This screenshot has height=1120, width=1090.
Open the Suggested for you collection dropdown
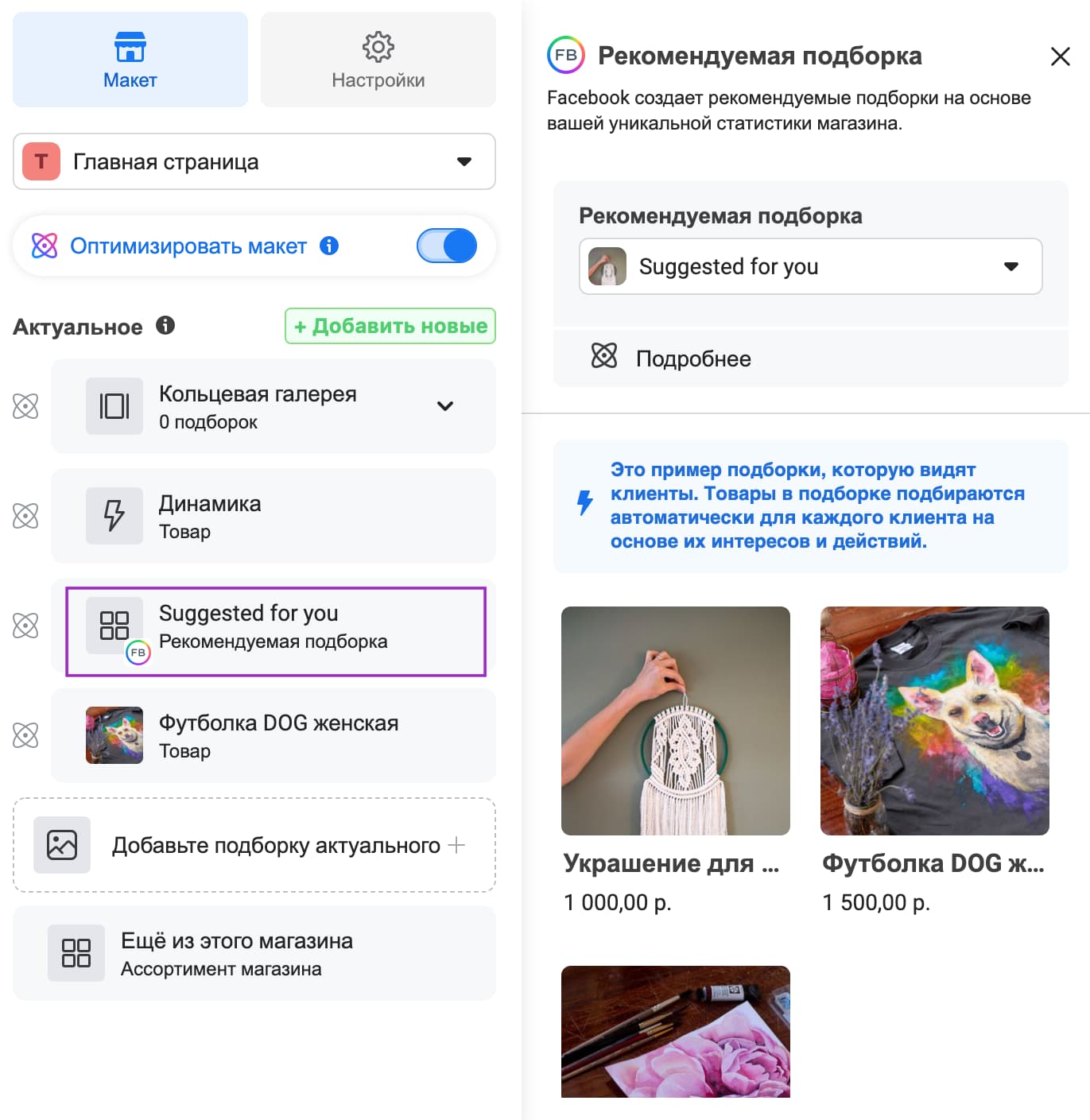(811, 266)
